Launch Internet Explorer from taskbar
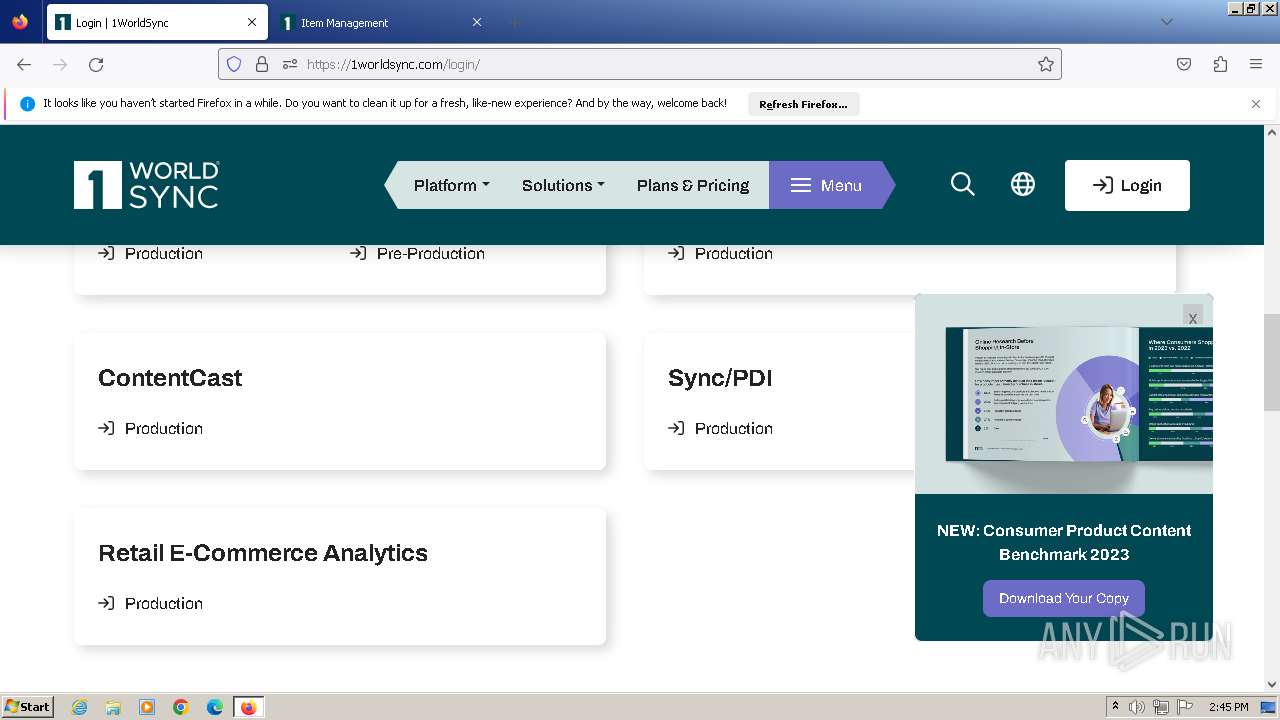Viewport: 1280px width, 720px height. click(80, 707)
